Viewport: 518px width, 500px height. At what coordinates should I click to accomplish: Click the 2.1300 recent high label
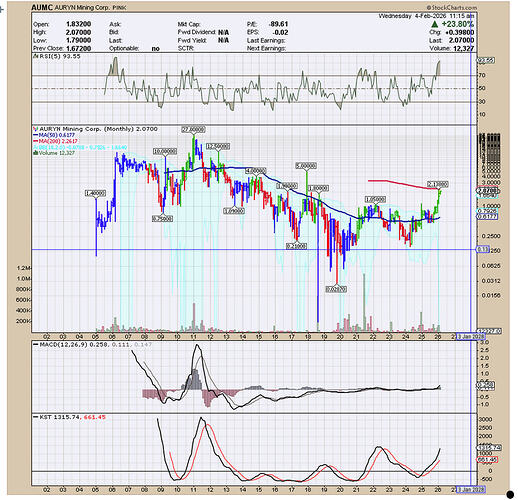pos(438,184)
